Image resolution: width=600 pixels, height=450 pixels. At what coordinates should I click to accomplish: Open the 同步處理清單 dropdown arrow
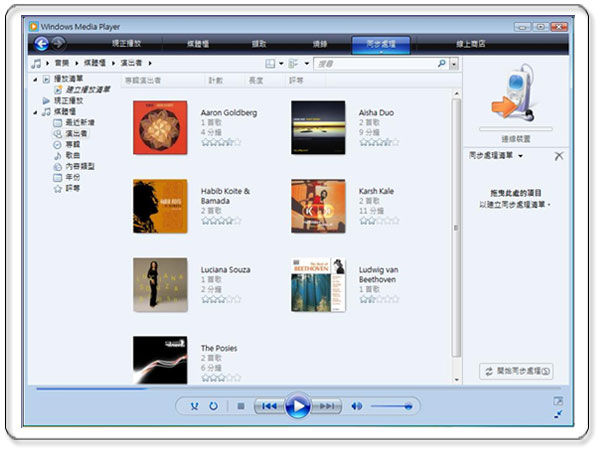(x=522, y=157)
